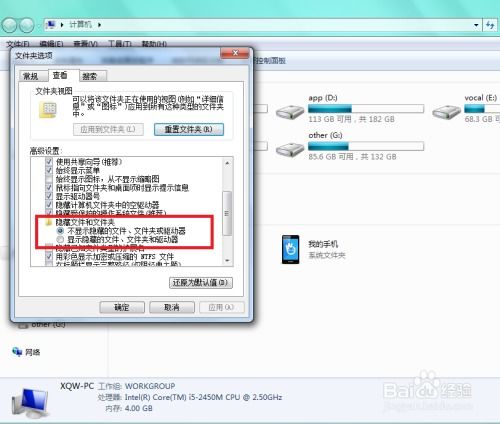Toggle 显示驱动器号 checkbox

coord(49,196)
